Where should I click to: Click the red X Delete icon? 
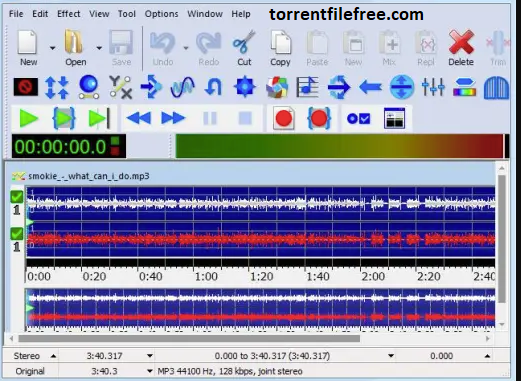pyautogui.click(x=461, y=42)
